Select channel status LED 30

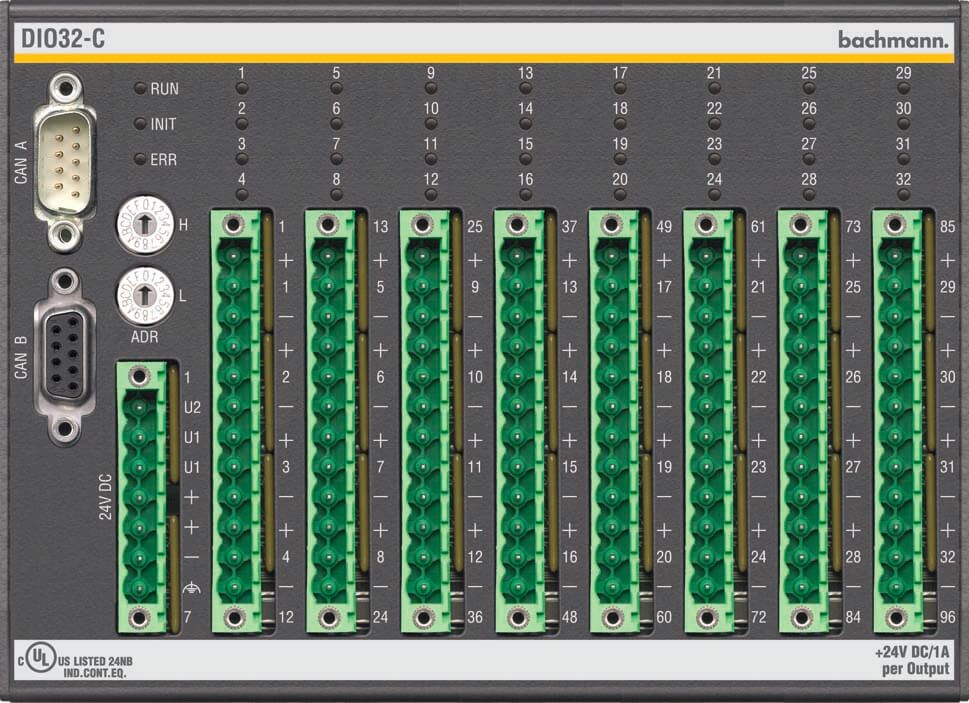coord(903,124)
